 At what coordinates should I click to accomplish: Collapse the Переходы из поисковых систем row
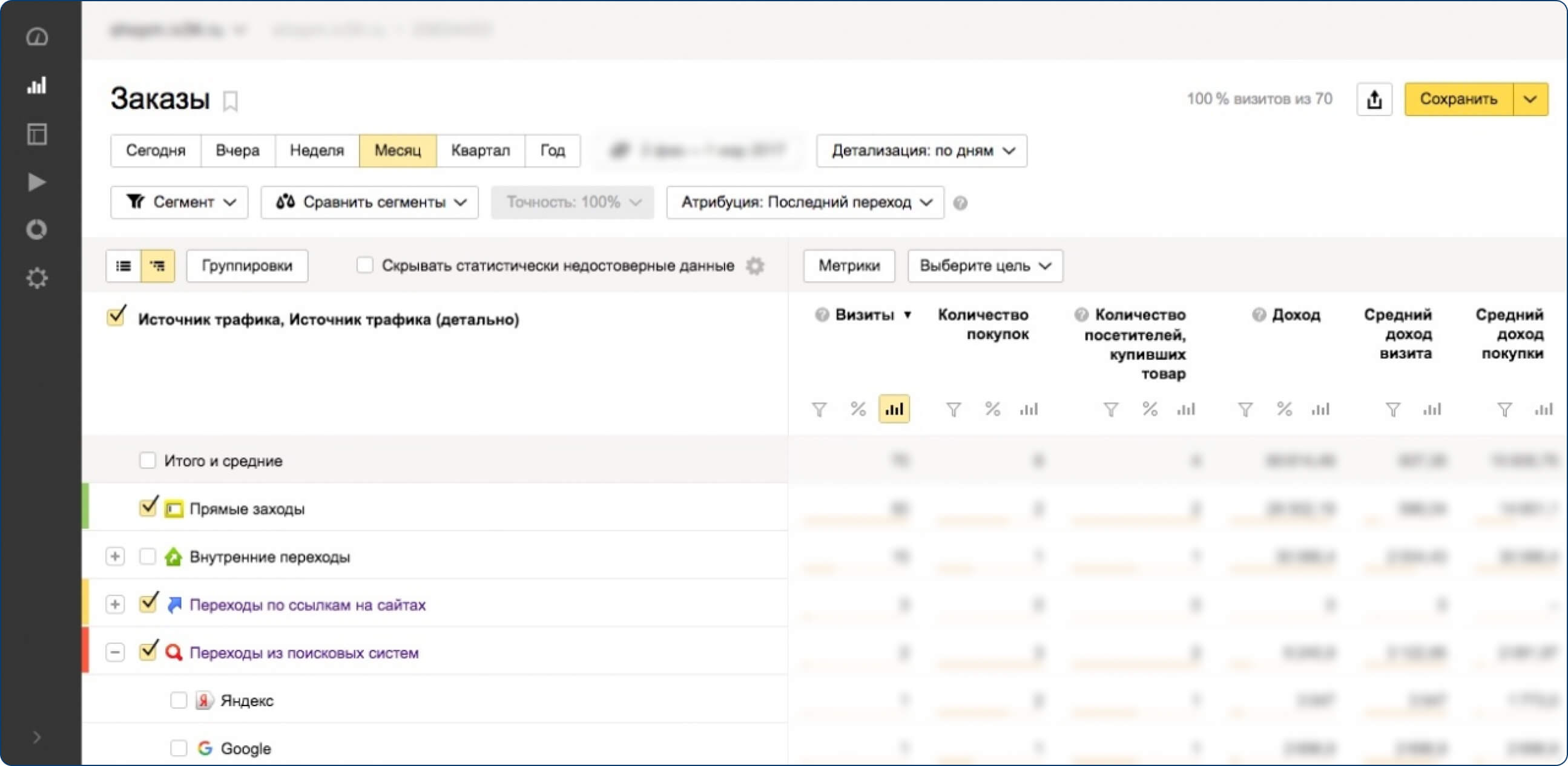[115, 652]
